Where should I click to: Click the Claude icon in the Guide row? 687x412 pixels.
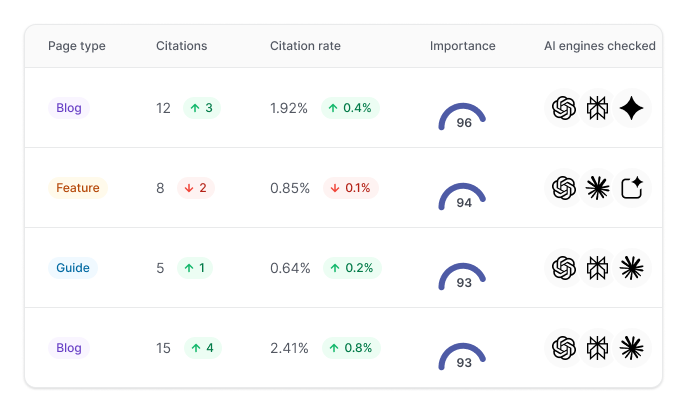click(631, 268)
